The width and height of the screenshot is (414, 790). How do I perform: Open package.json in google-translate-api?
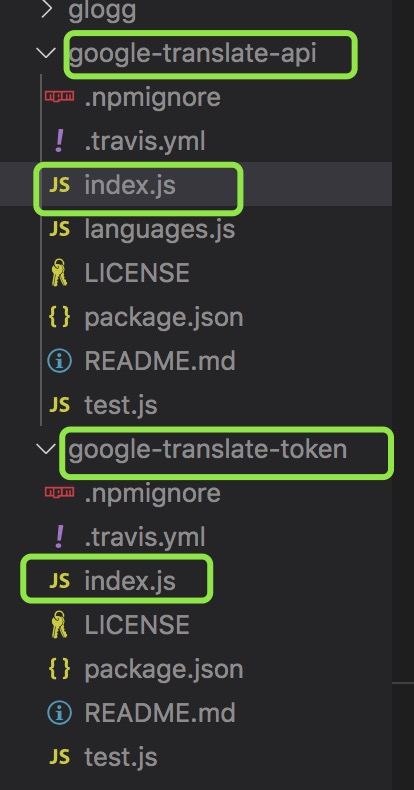click(x=164, y=317)
